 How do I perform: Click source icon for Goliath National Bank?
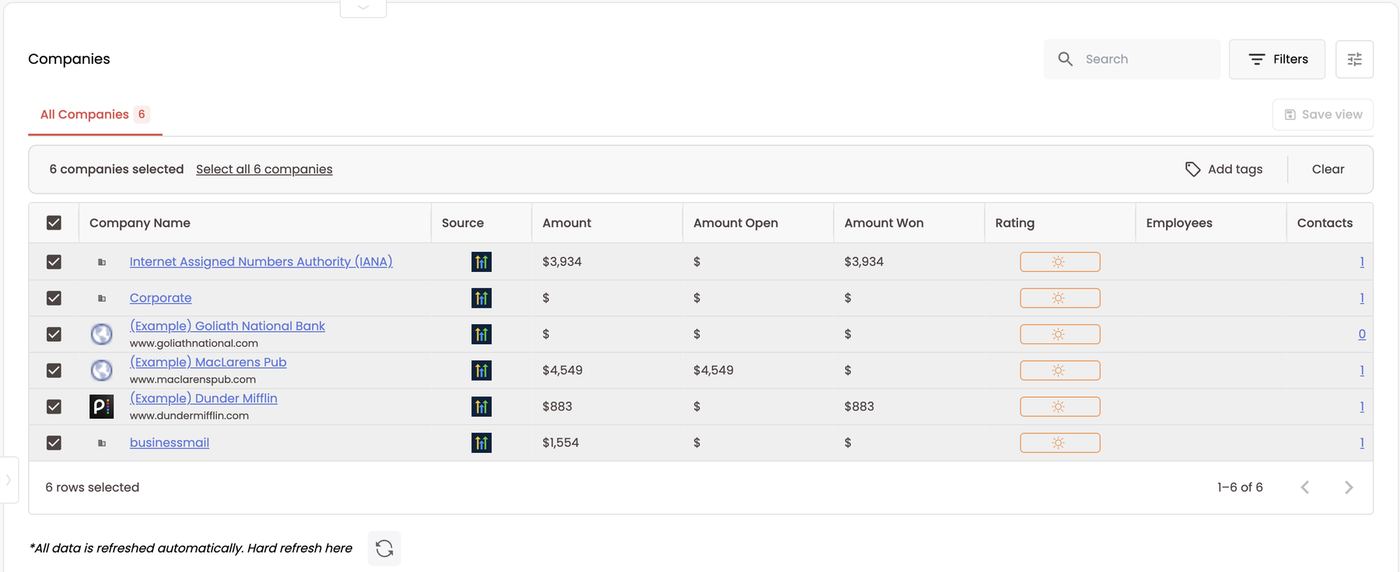[x=481, y=334]
